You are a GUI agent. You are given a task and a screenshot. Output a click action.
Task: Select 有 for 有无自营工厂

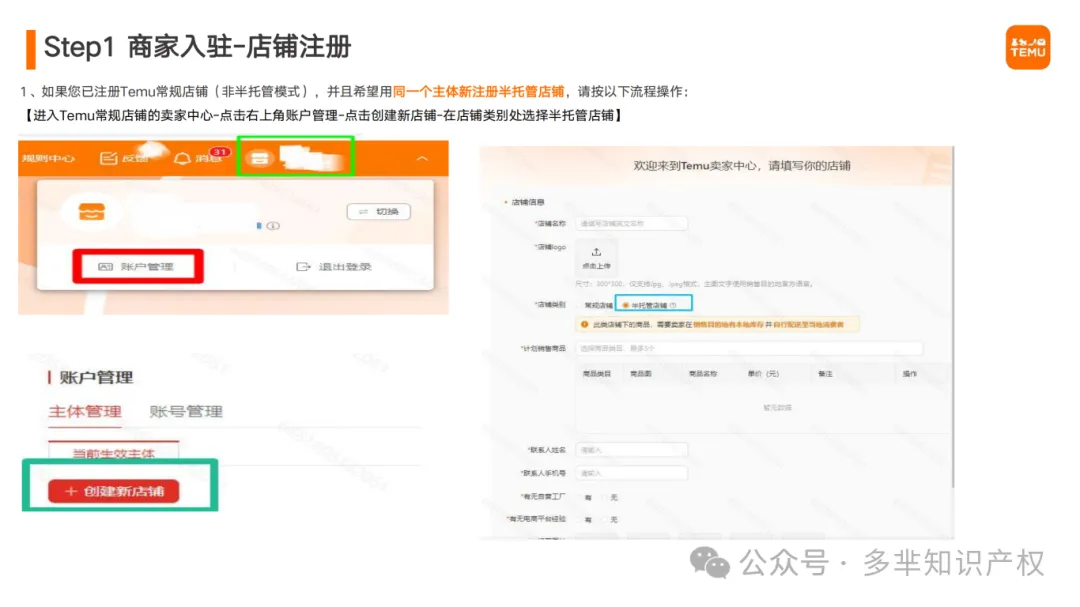(585, 497)
